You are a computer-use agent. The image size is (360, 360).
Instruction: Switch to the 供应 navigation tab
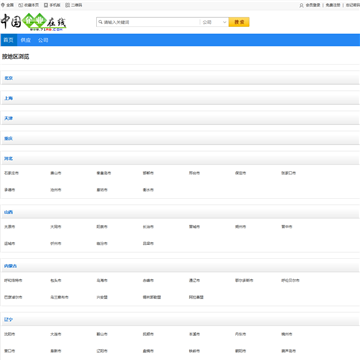26,40
